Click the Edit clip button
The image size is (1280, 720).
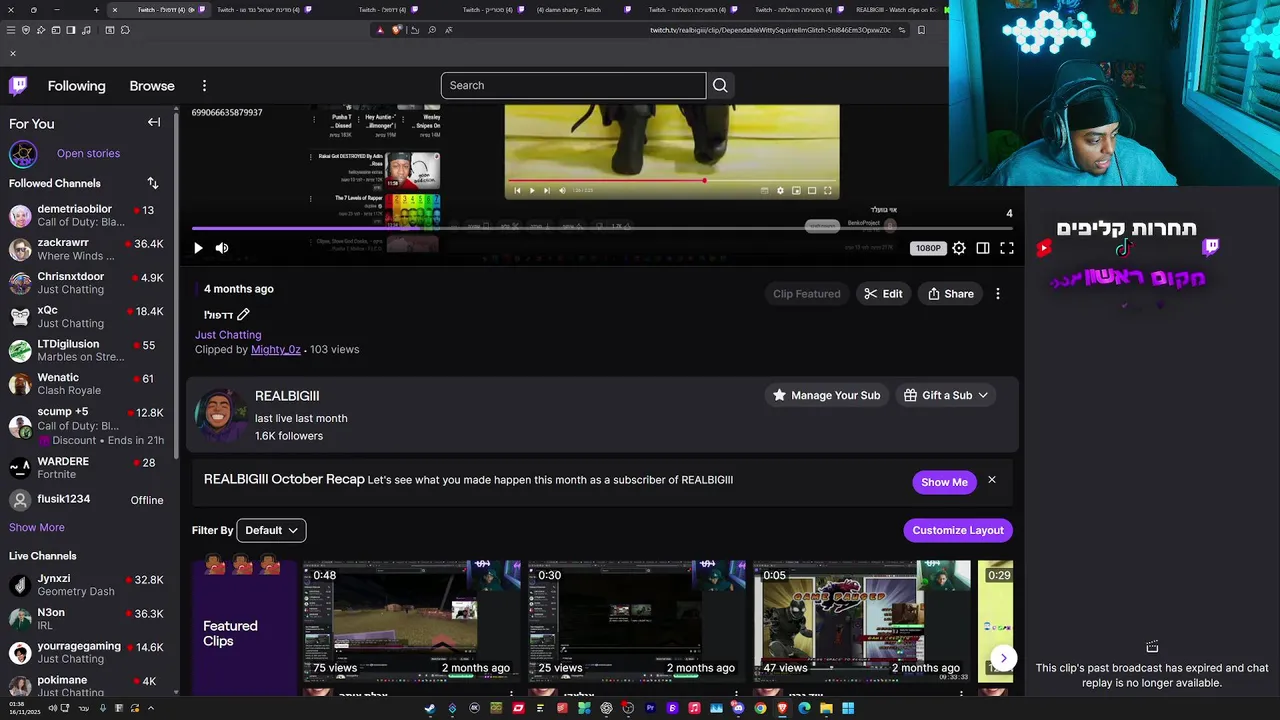coord(883,294)
